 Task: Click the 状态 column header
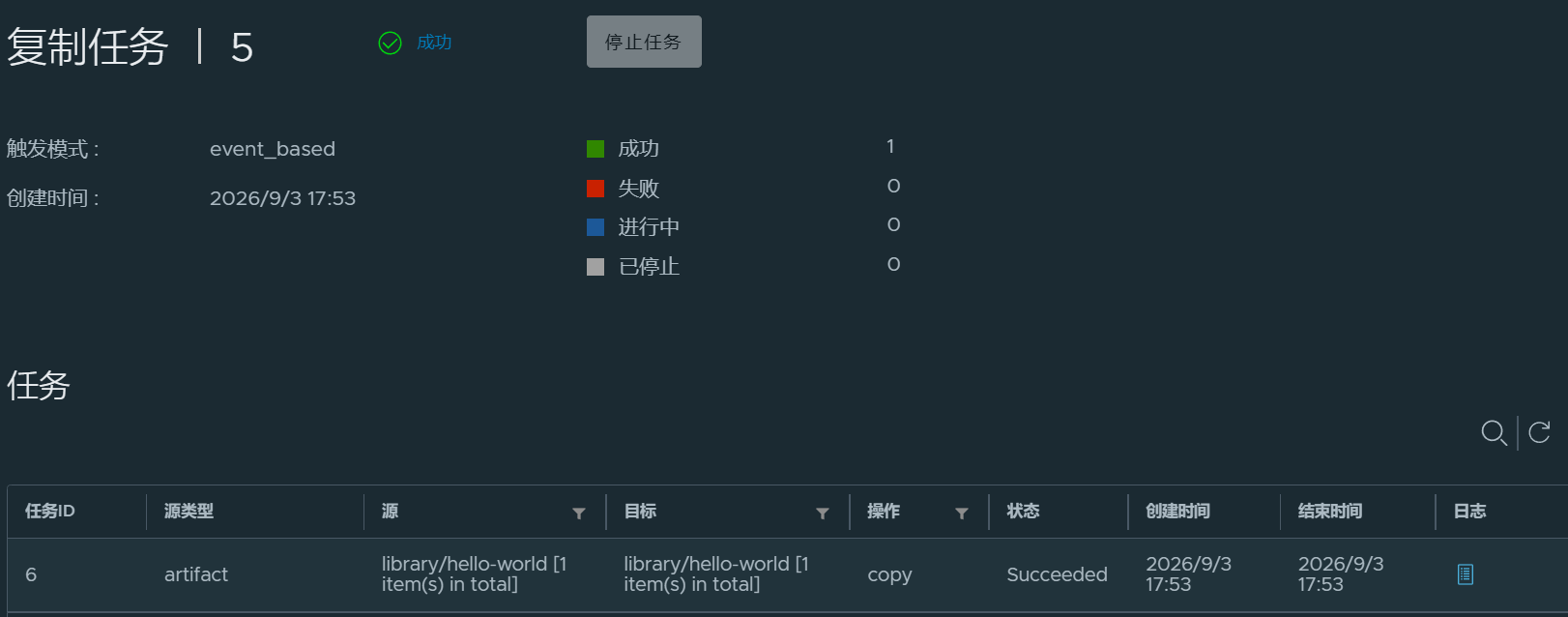[x=1023, y=511]
